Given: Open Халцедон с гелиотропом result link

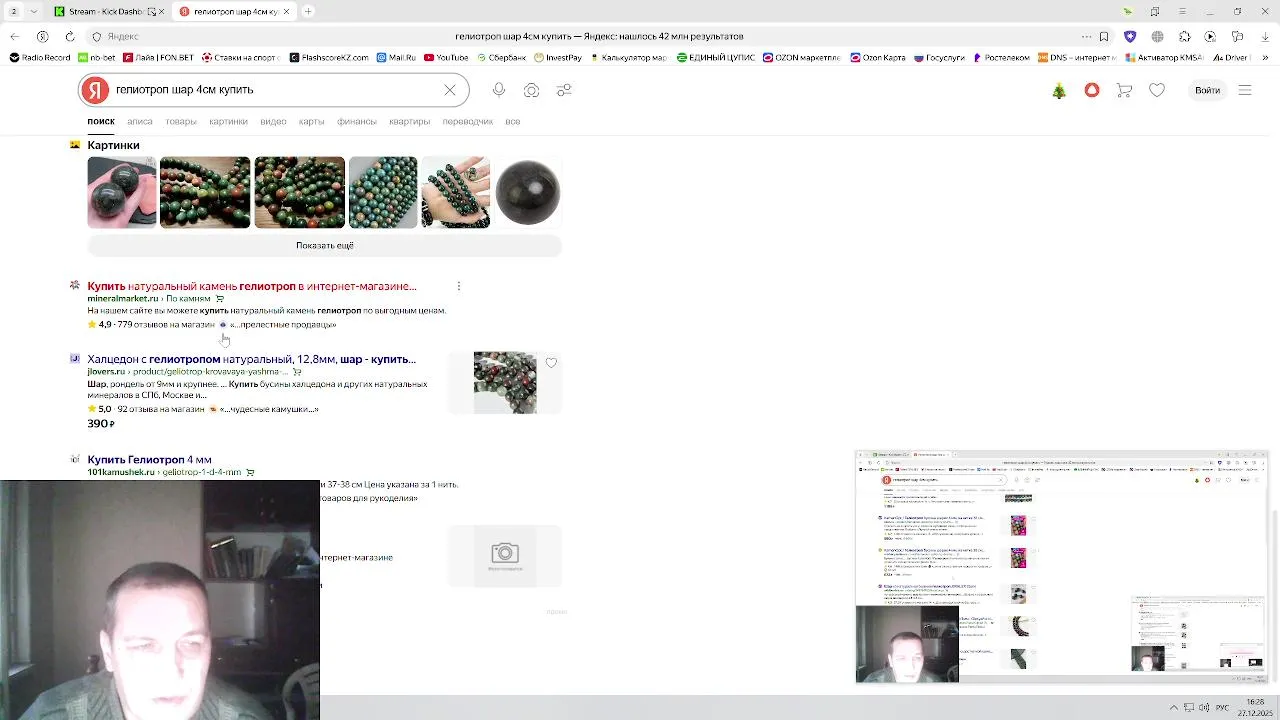Looking at the screenshot, I should 251,359.
